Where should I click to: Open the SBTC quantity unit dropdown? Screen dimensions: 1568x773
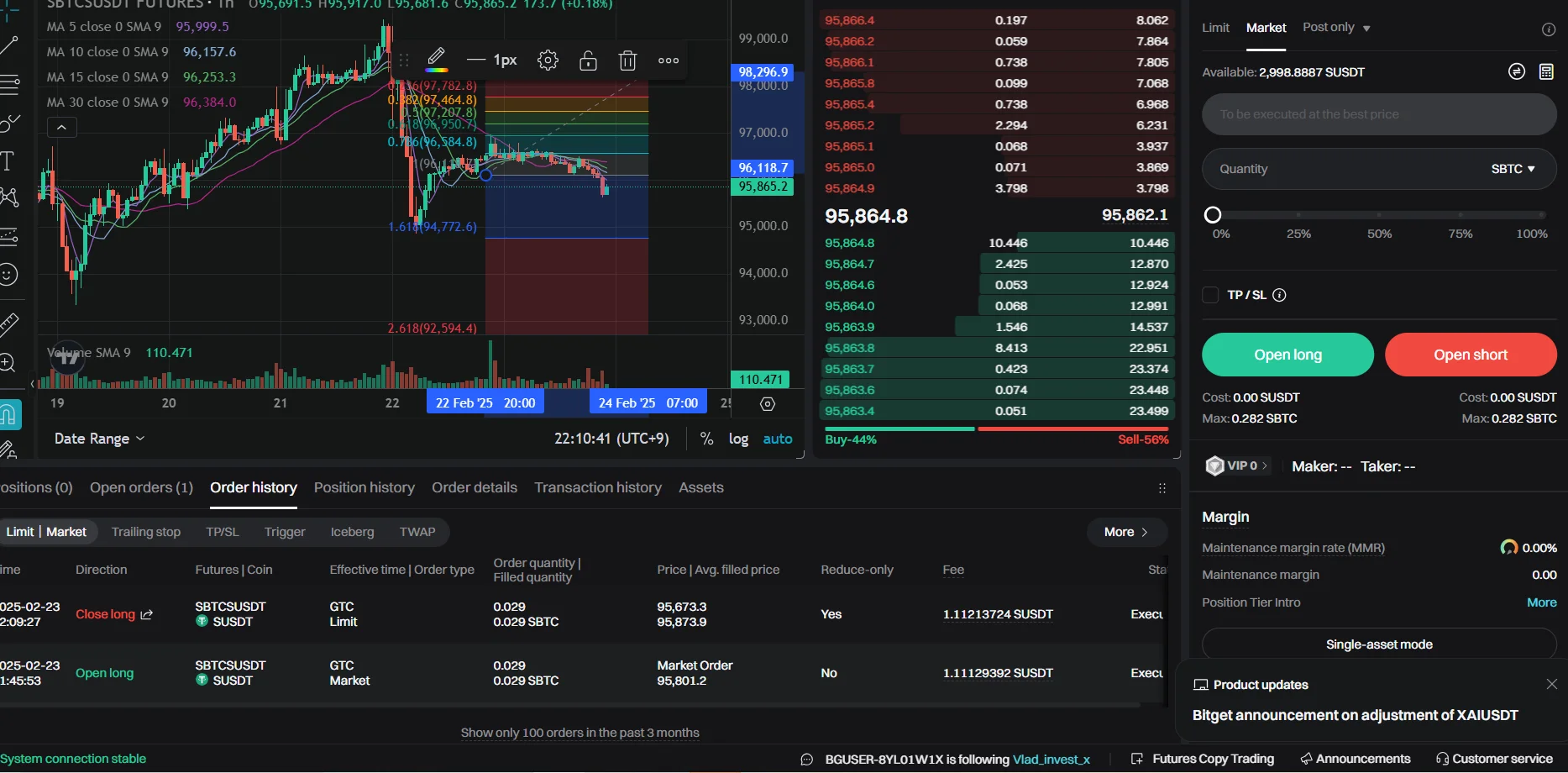pyautogui.click(x=1513, y=169)
